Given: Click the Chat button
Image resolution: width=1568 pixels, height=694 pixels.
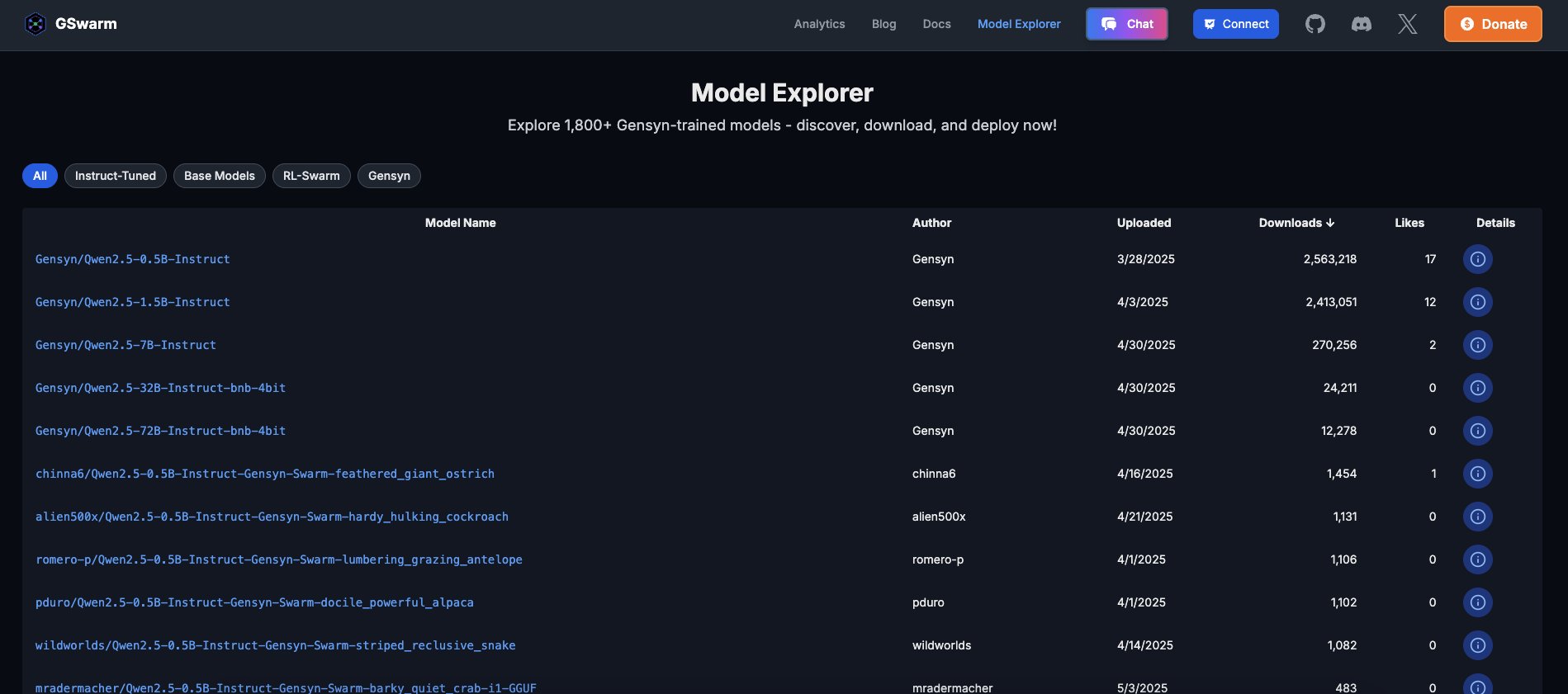Looking at the screenshot, I should [1126, 24].
